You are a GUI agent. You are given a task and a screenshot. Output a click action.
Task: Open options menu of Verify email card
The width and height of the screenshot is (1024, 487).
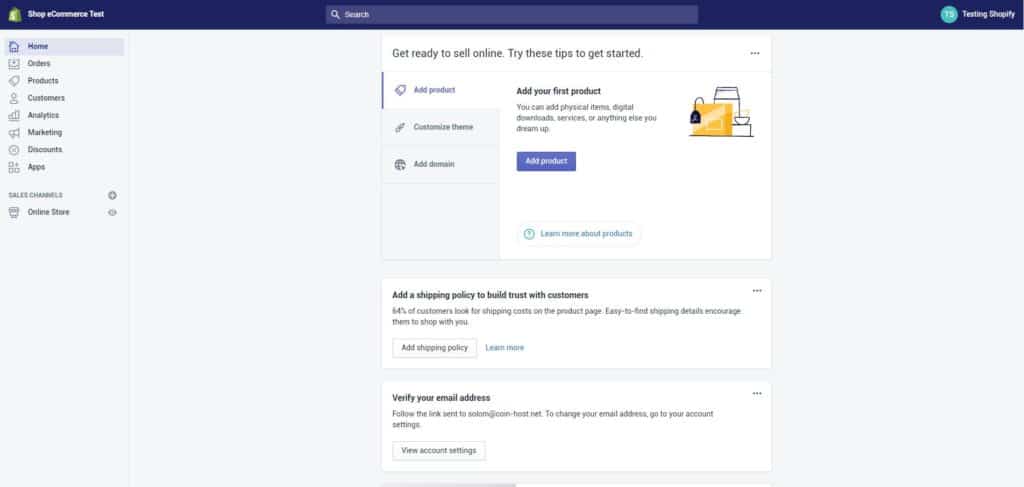[757, 393]
